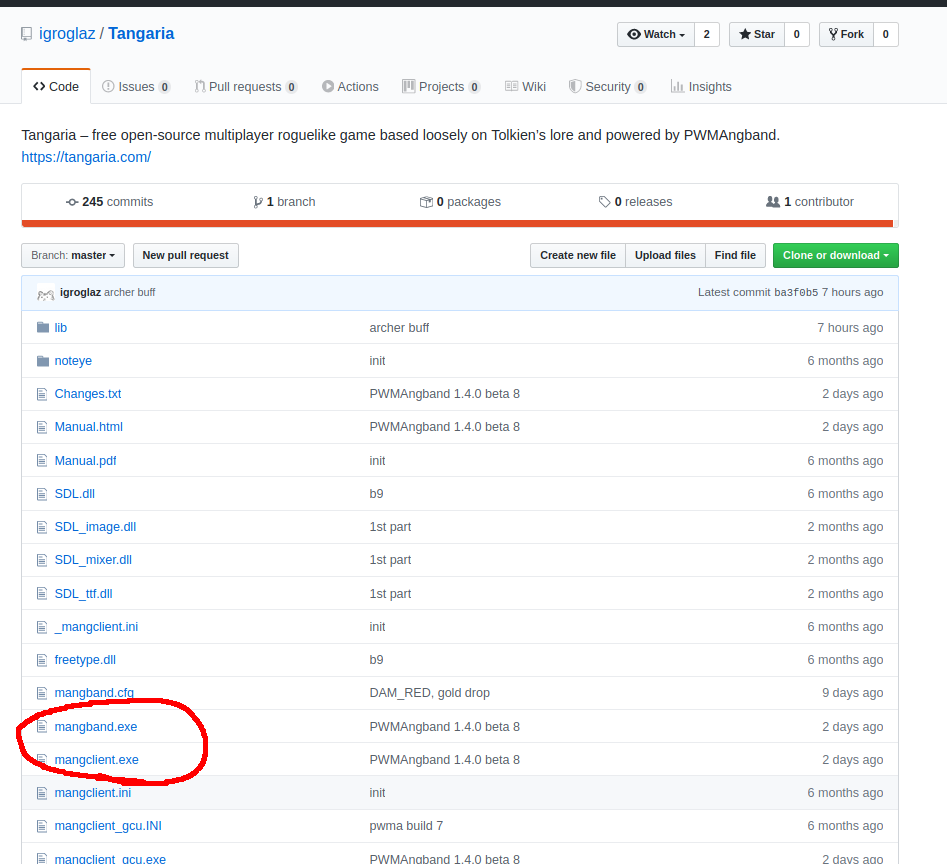Click the file icon beside _mangclient.ini
Image resolution: width=947 pixels, height=864 pixels.
tap(42, 627)
